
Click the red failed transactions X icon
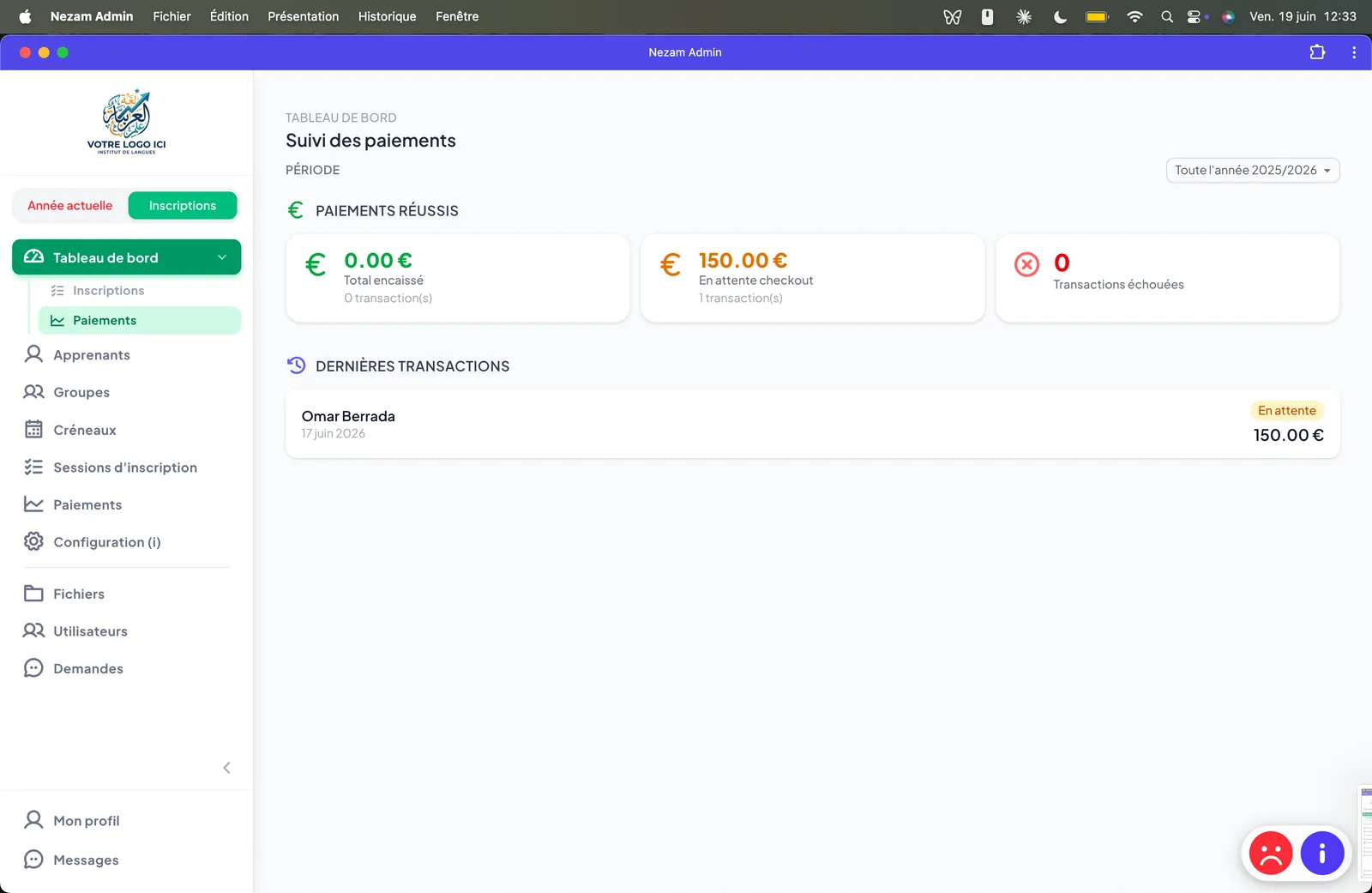[1026, 264]
